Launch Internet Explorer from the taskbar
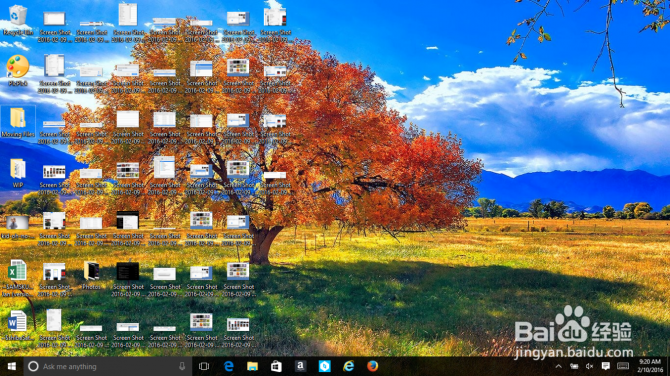This screenshot has height=376, width=670. (x=349, y=366)
